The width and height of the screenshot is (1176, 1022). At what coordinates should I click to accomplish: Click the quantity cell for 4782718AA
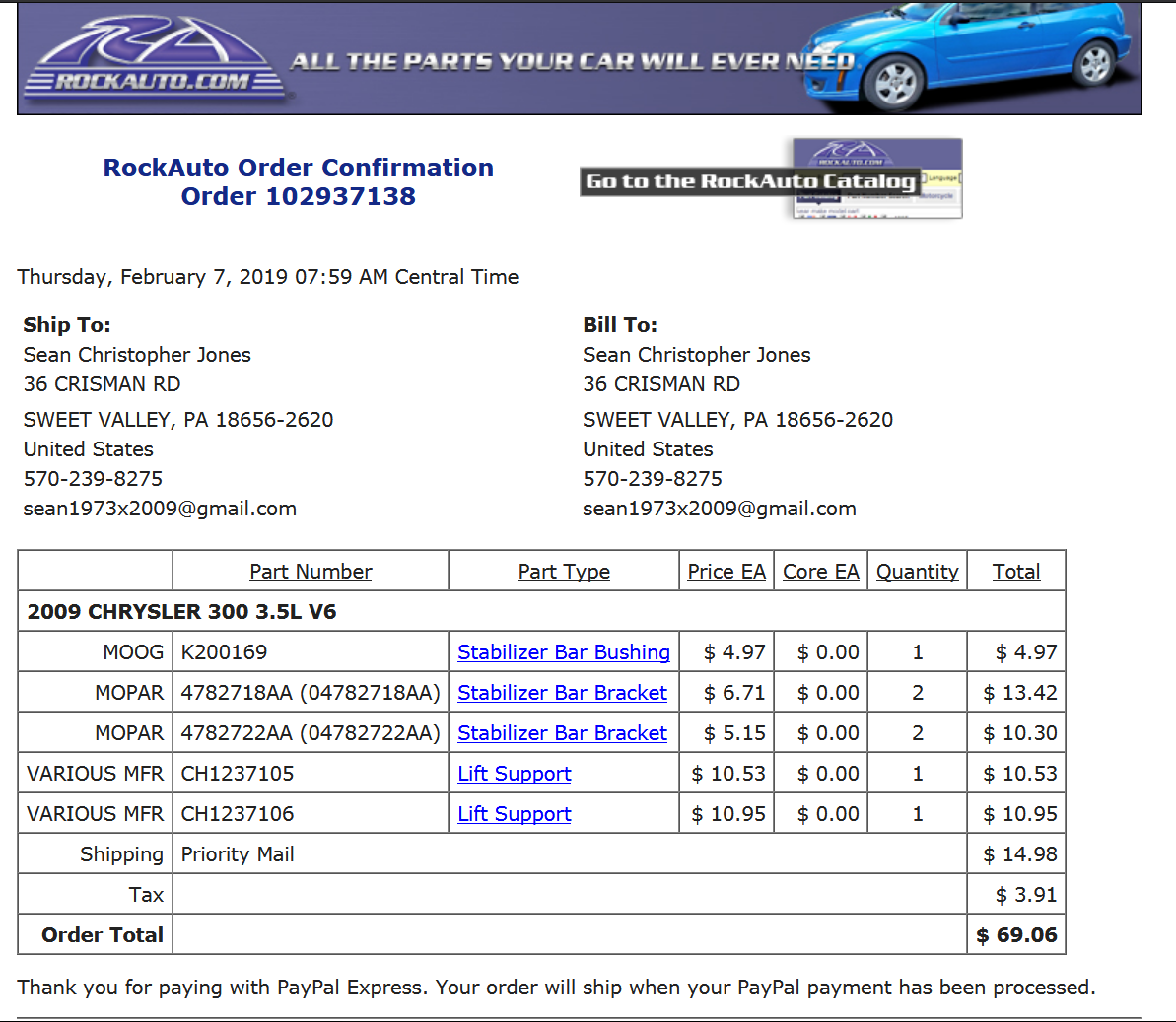918,693
